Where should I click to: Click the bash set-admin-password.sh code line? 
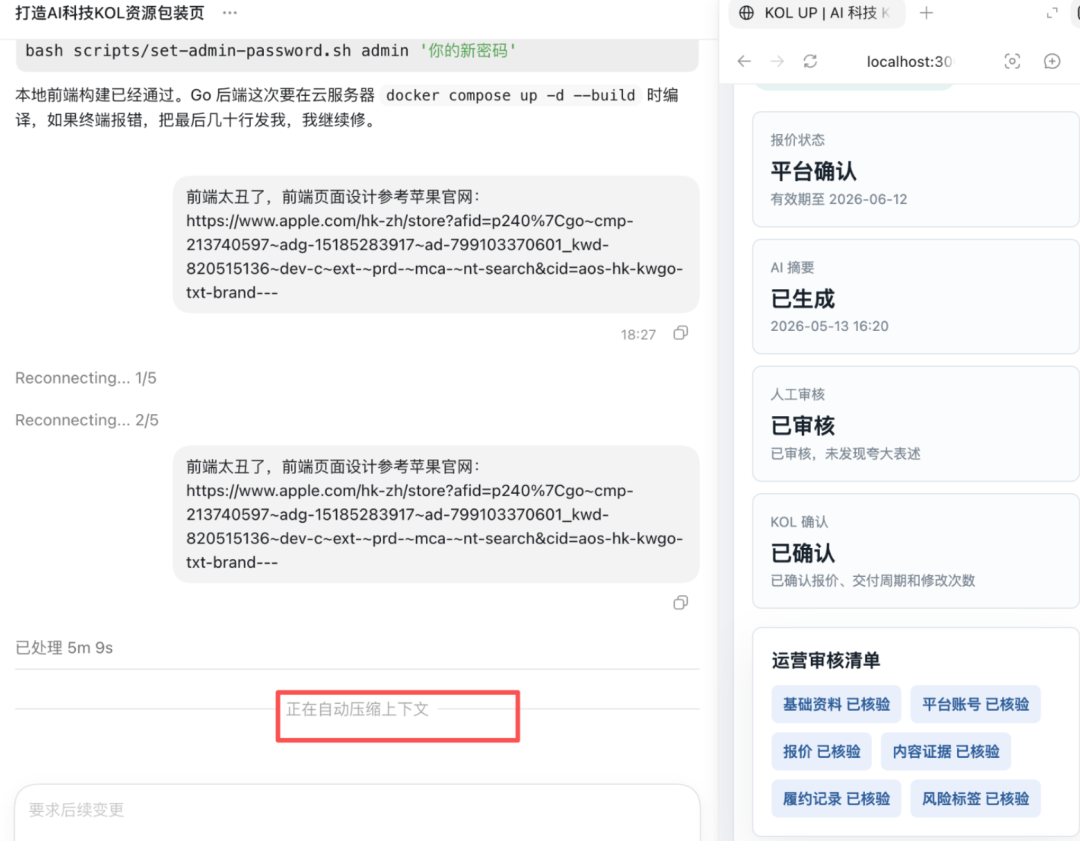click(x=271, y=51)
